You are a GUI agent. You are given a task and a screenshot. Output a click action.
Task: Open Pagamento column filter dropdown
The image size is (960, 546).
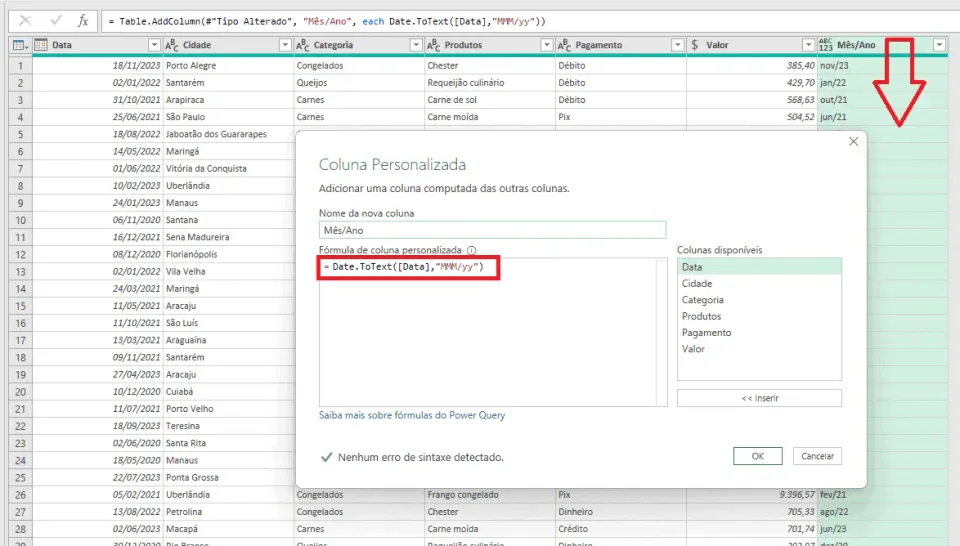(677, 45)
